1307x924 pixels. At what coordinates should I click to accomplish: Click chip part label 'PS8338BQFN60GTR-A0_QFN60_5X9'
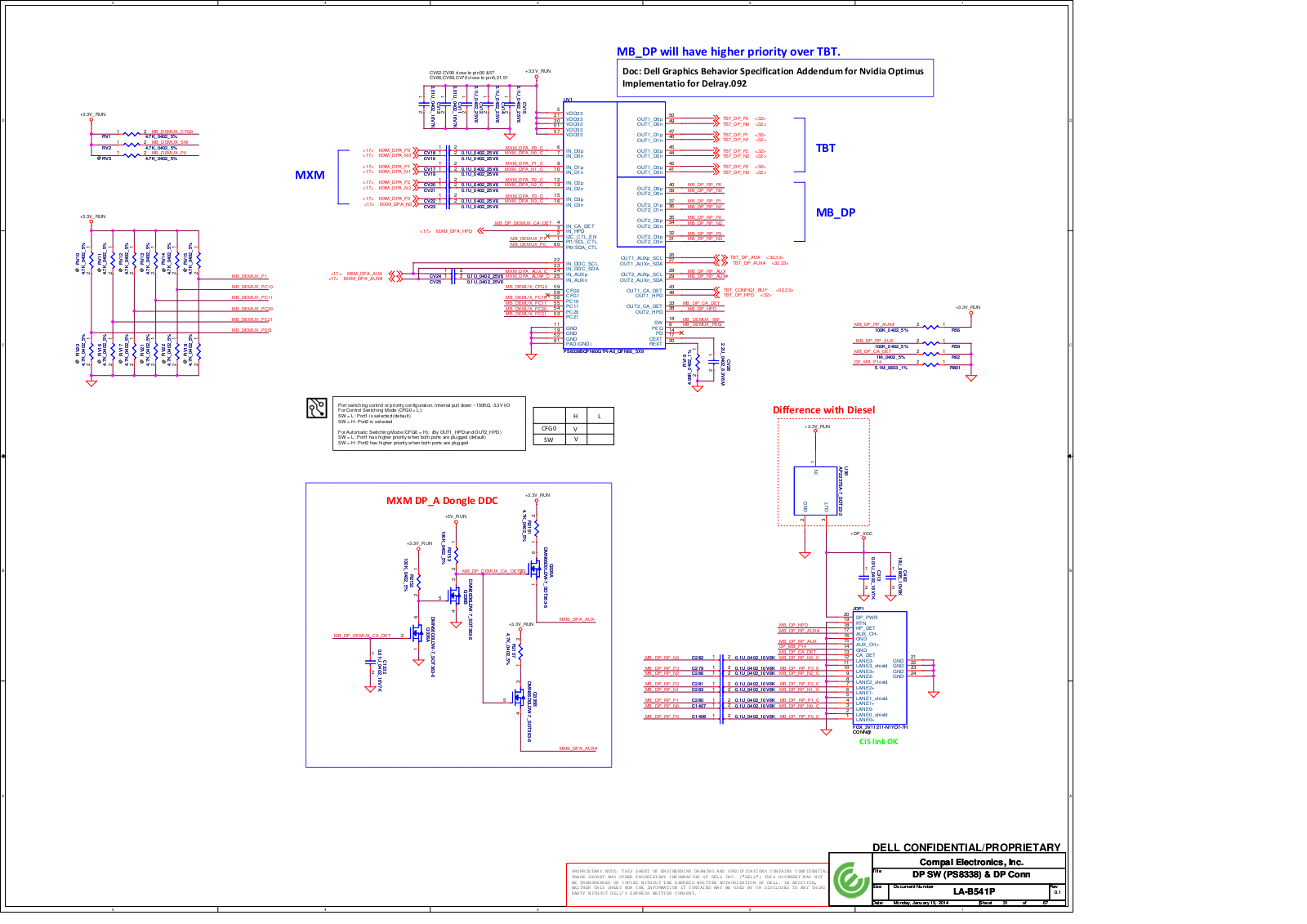[603, 351]
